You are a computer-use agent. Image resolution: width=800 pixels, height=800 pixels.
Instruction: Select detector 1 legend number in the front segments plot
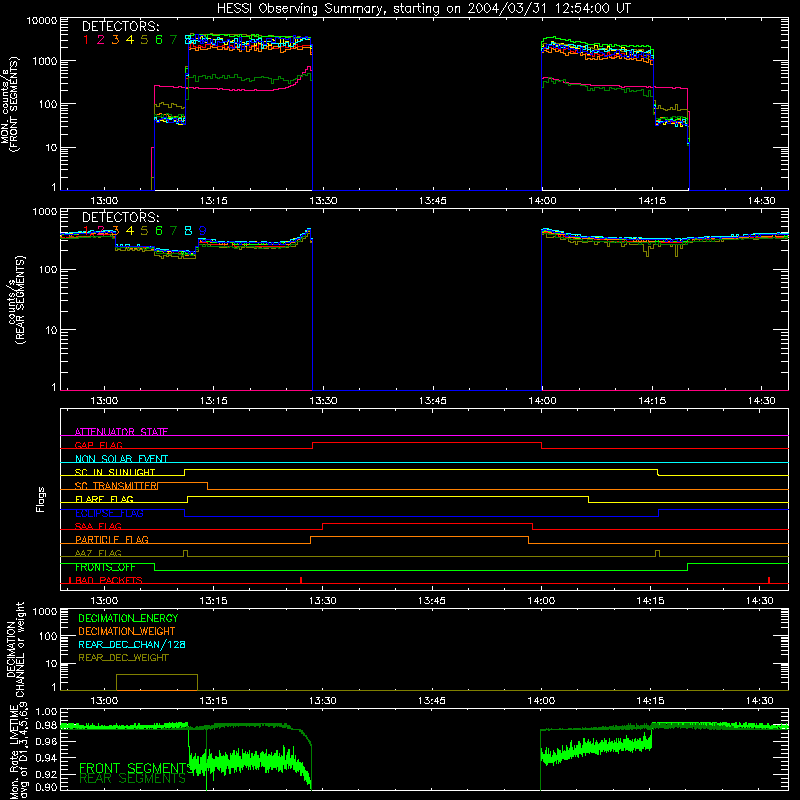(86, 40)
